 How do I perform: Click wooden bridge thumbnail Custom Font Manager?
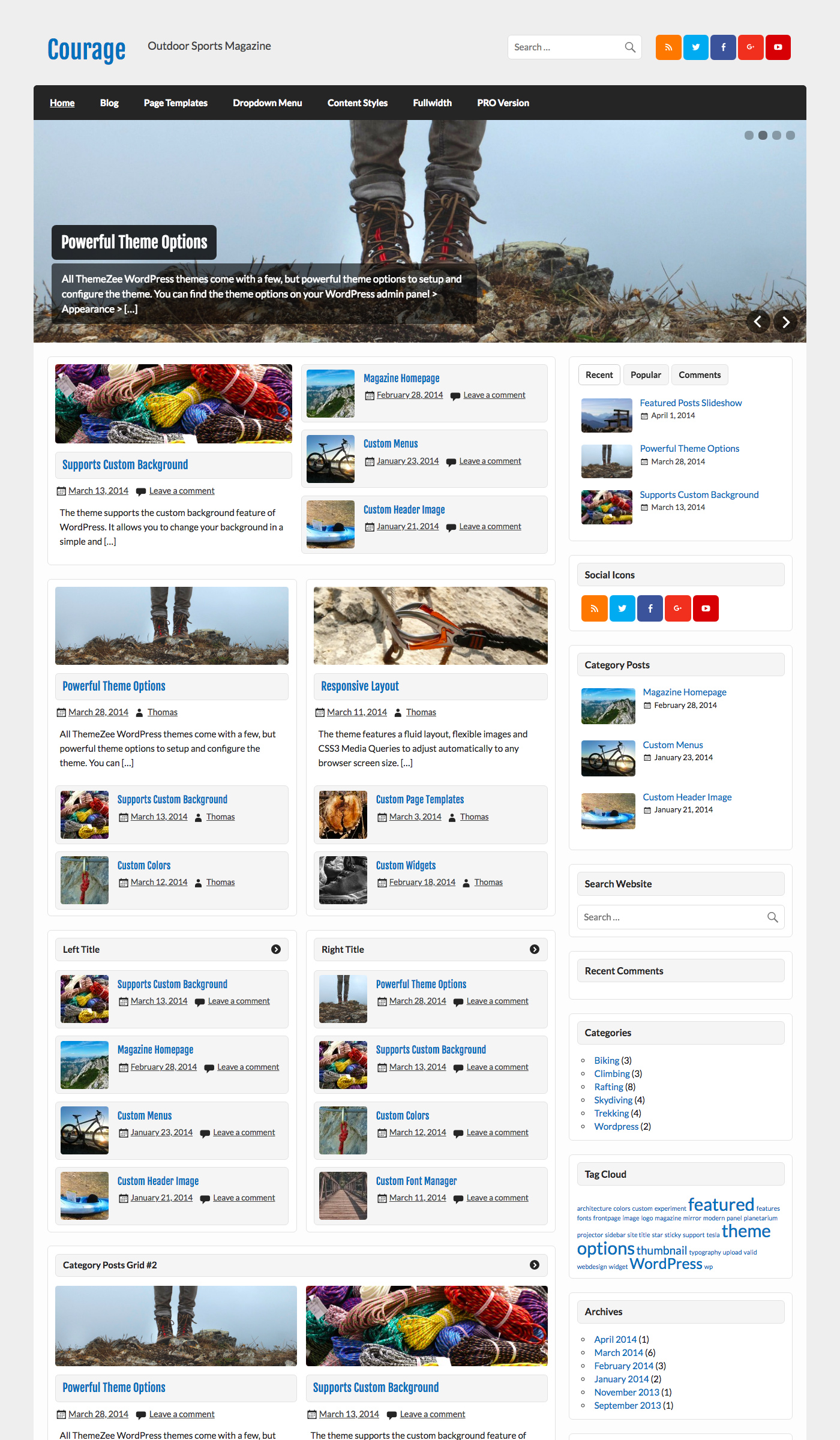click(343, 1196)
